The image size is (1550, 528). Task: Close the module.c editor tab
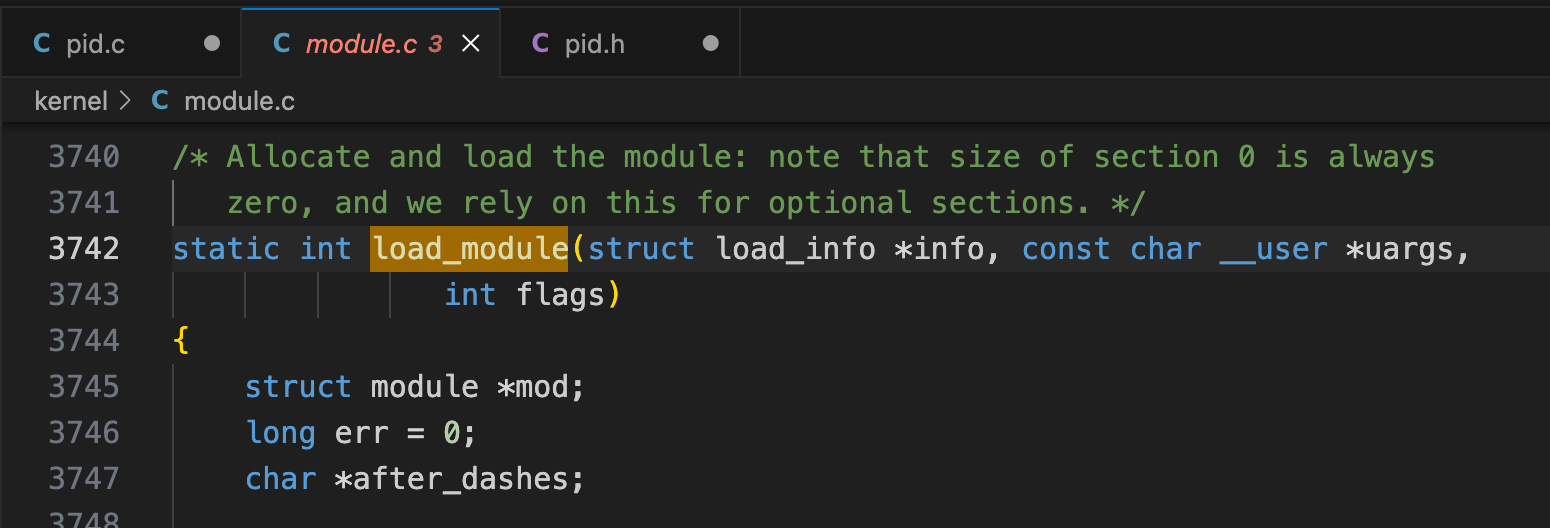(x=470, y=44)
